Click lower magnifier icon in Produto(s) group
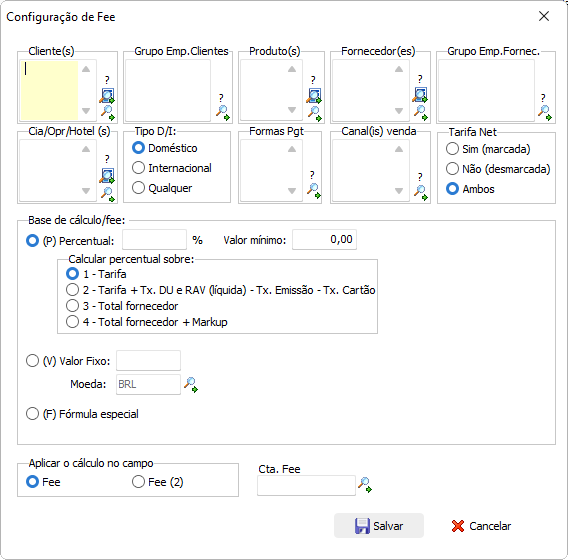Image resolution: width=568 pixels, height=560 pixels. (314, 113)
